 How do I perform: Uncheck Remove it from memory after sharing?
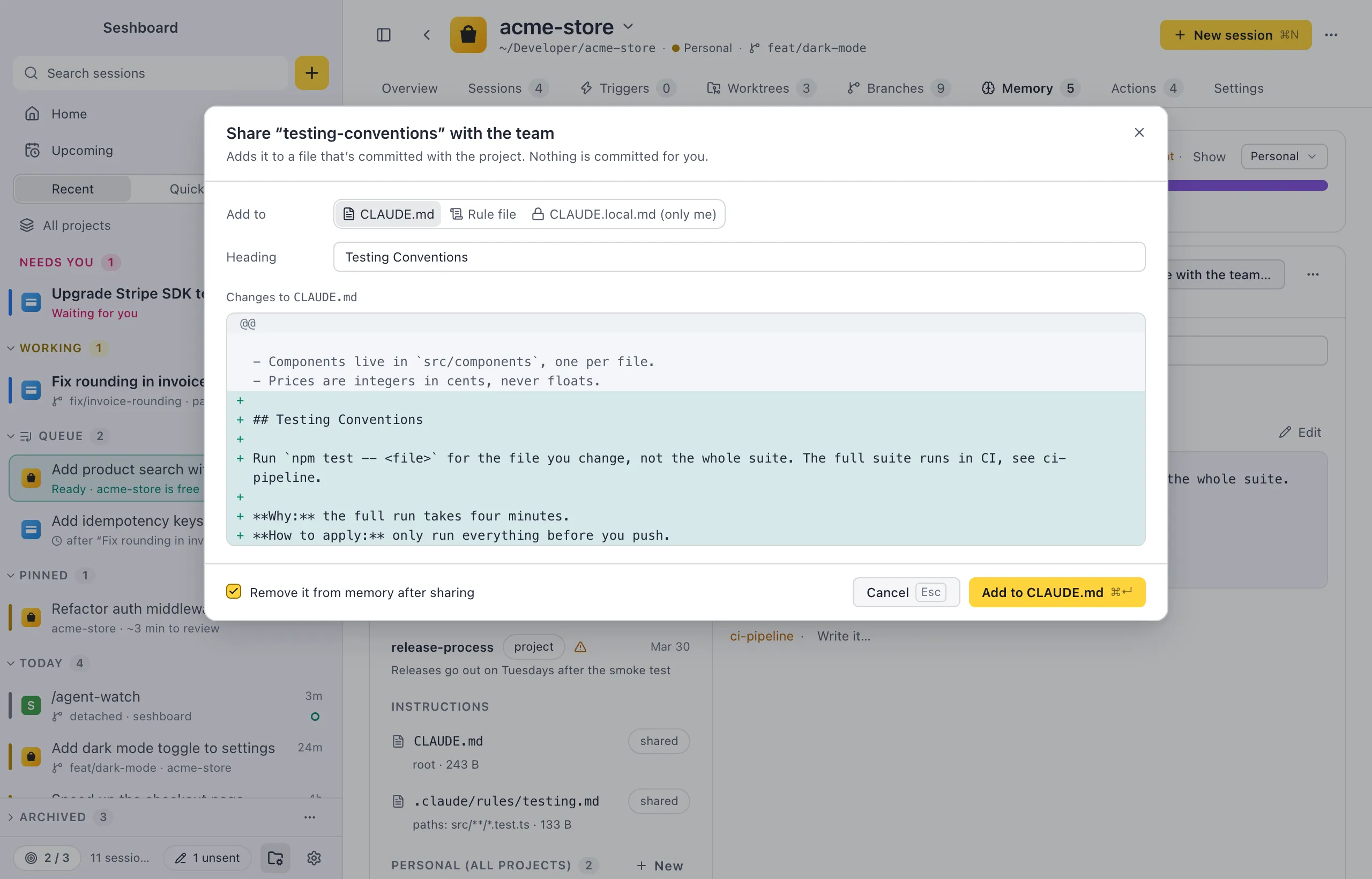[x=234, y=591]
